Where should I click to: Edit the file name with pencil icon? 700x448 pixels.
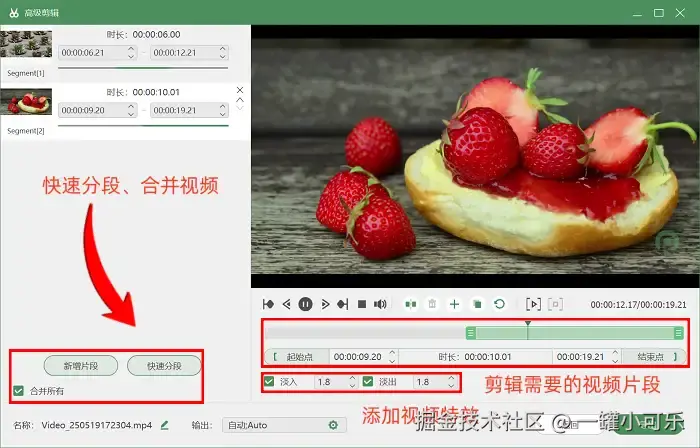point(164,425)
